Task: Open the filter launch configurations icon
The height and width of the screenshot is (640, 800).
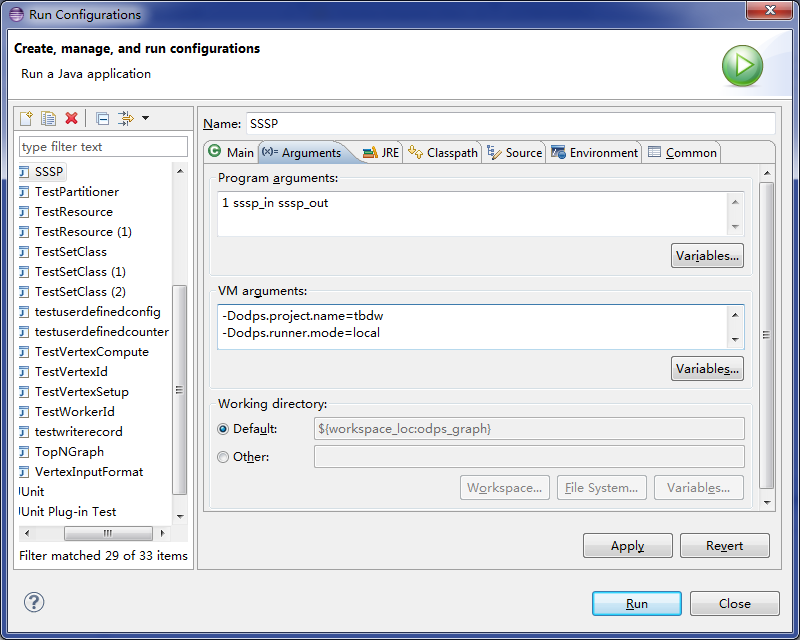Action: pos(124,118)
